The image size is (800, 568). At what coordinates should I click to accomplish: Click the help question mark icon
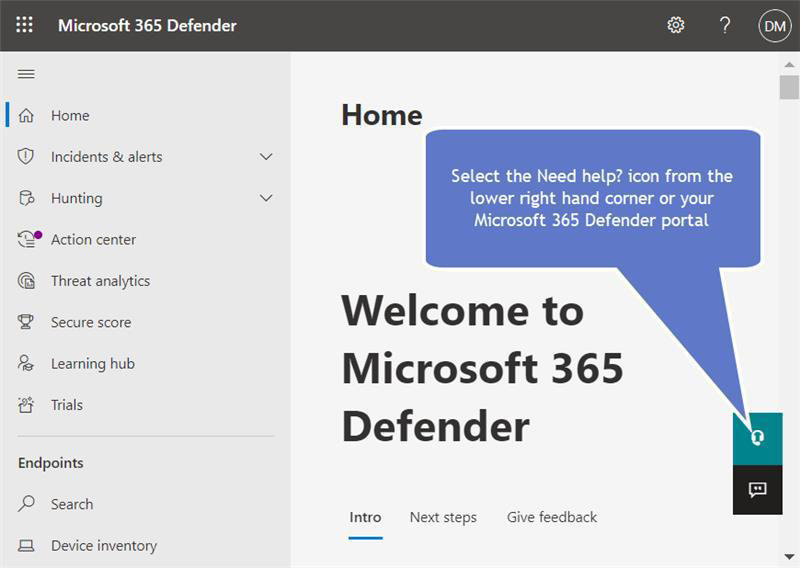point(724,25)
